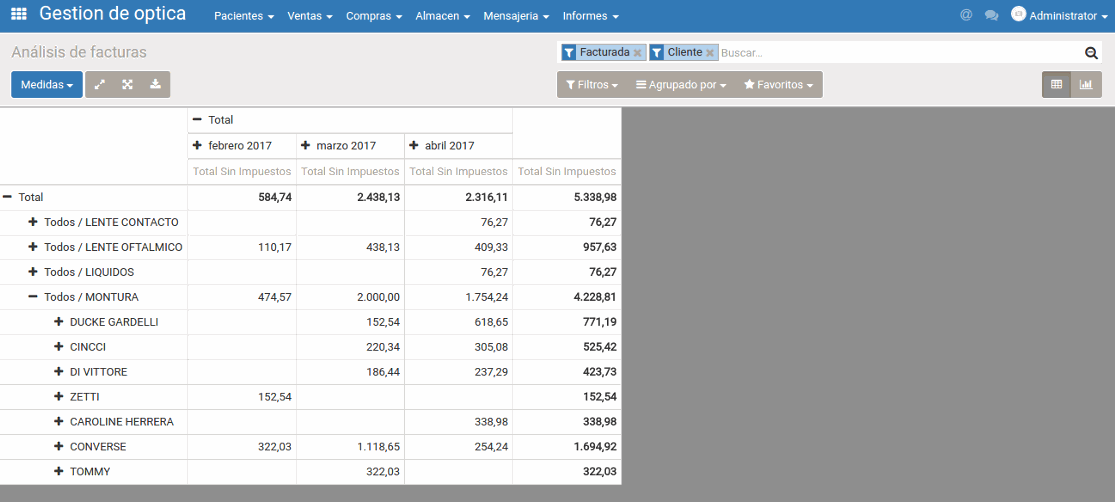Click the search magnifier icon
The width and height of the screenshot is (1115, 502).
coord(1091,53)
